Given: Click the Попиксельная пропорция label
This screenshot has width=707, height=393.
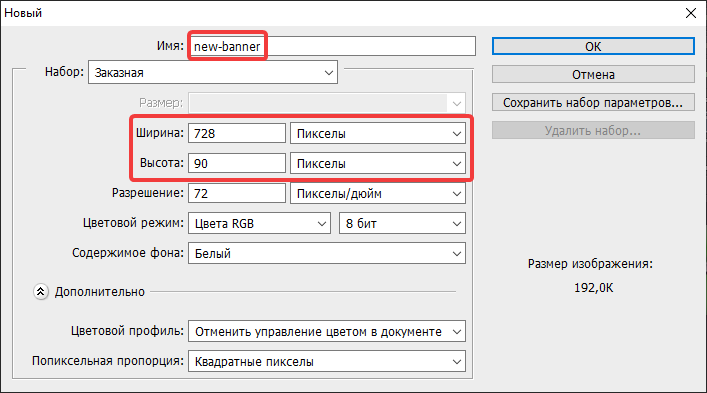Looking at the screenshot, I should point(108,361).
